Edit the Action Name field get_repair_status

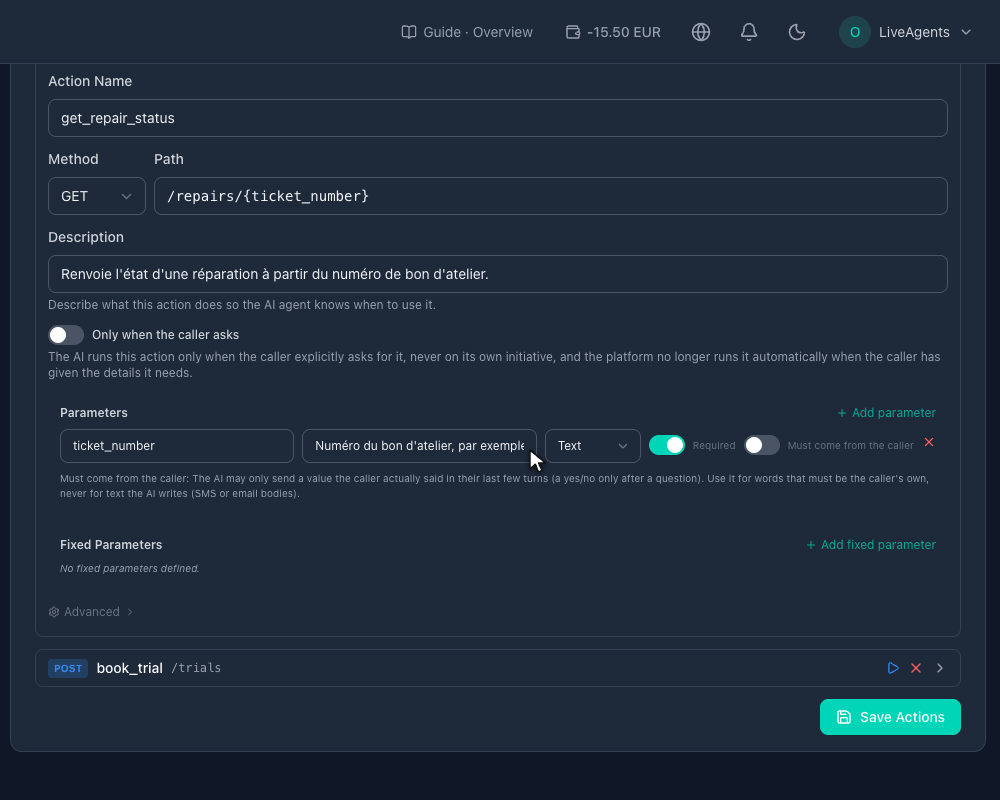tap(497, 118)
